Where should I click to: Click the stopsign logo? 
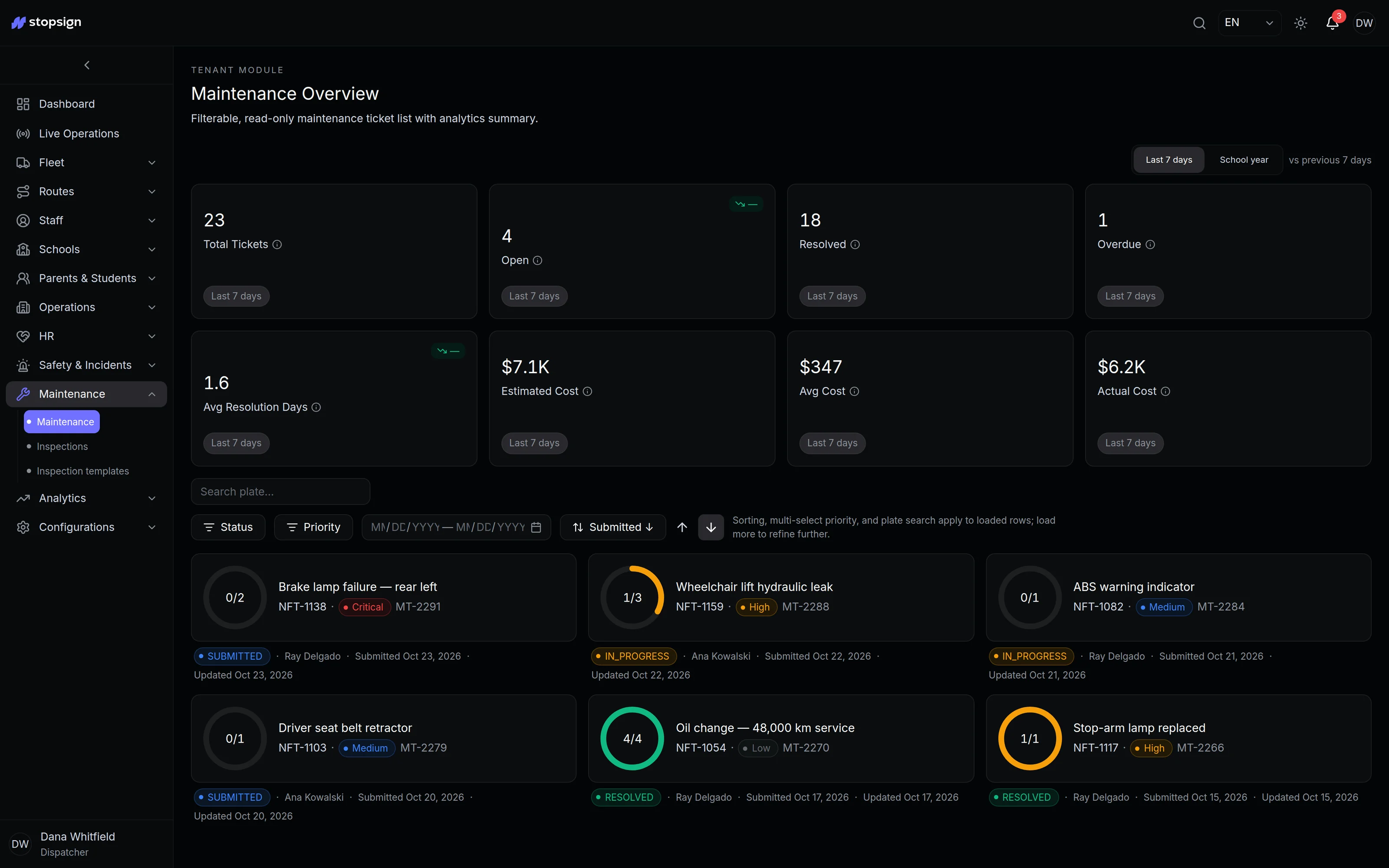46,23
